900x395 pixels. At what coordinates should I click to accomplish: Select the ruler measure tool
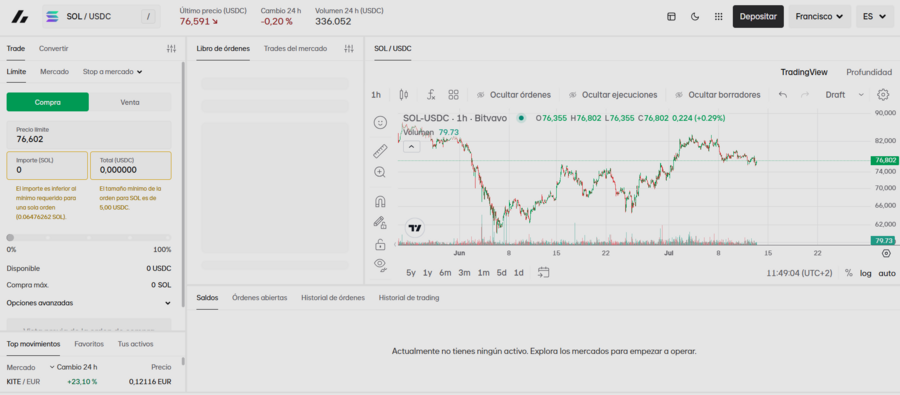tap(380, 151)
